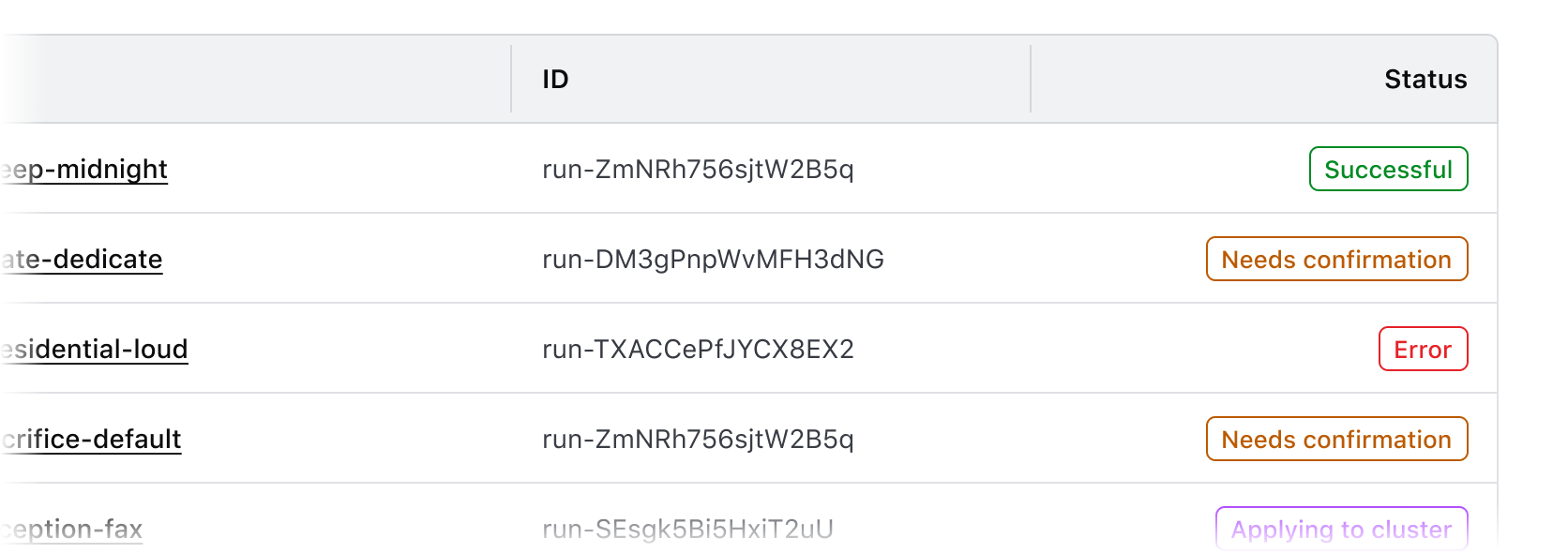Click the column divider left of ID header
Viewport: 1568px width, 553px height.
pos(511,80)
